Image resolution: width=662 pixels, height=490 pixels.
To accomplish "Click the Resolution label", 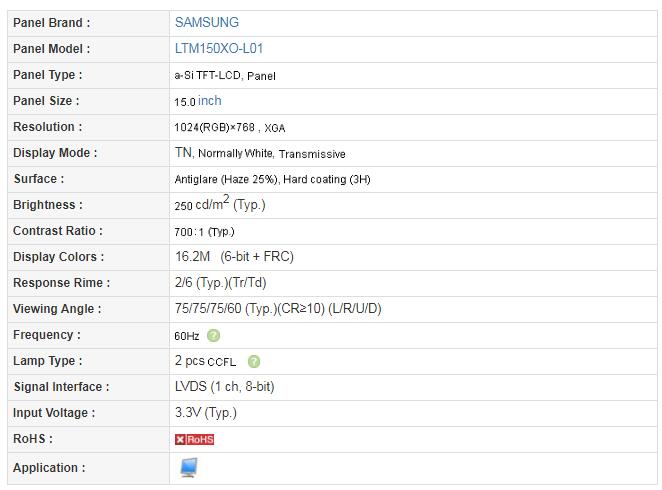I will (x=48, y=127).
